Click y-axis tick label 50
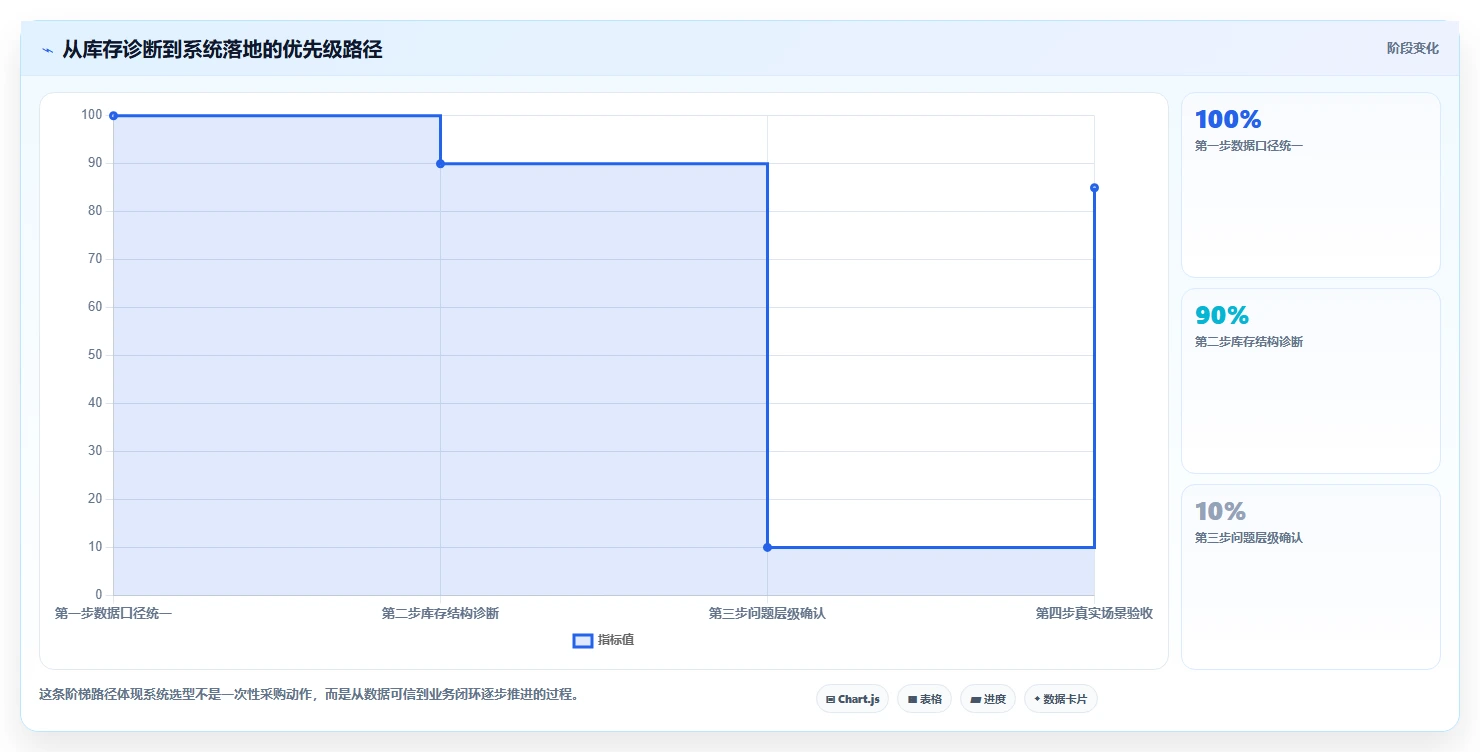This screenshot has height=752, width=1480. pyautogui.click(x=95, y=355)
